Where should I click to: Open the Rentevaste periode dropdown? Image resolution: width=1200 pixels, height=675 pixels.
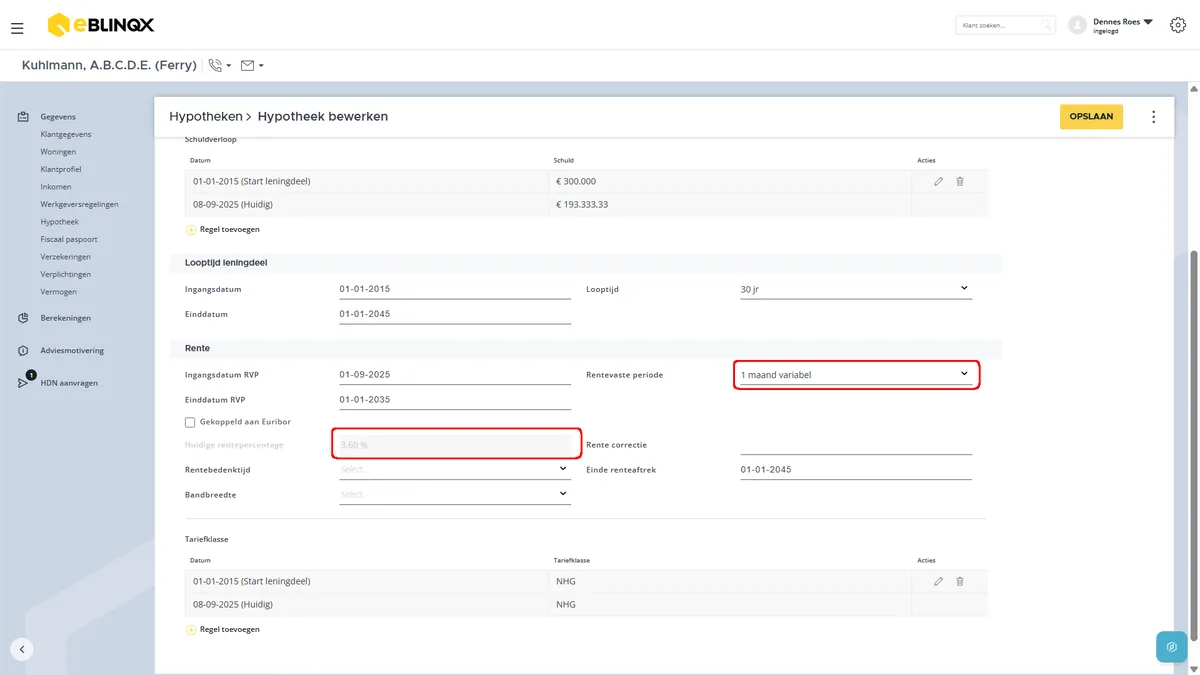pyautogui.click(x=855, y=375)
